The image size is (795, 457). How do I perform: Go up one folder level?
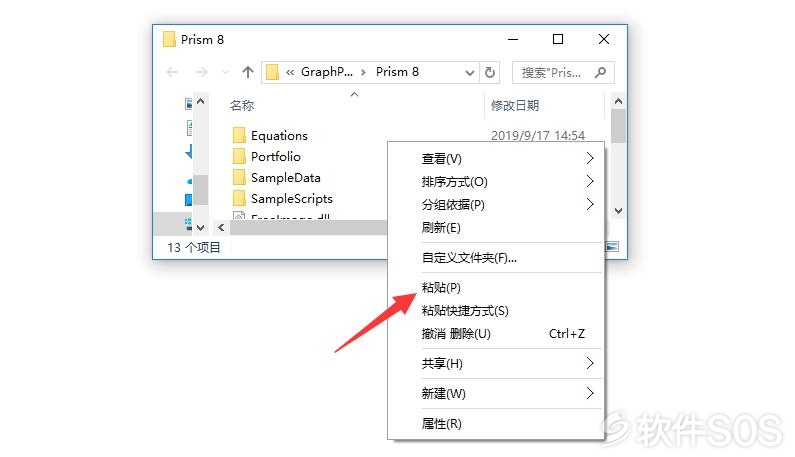tap(247, 72)
